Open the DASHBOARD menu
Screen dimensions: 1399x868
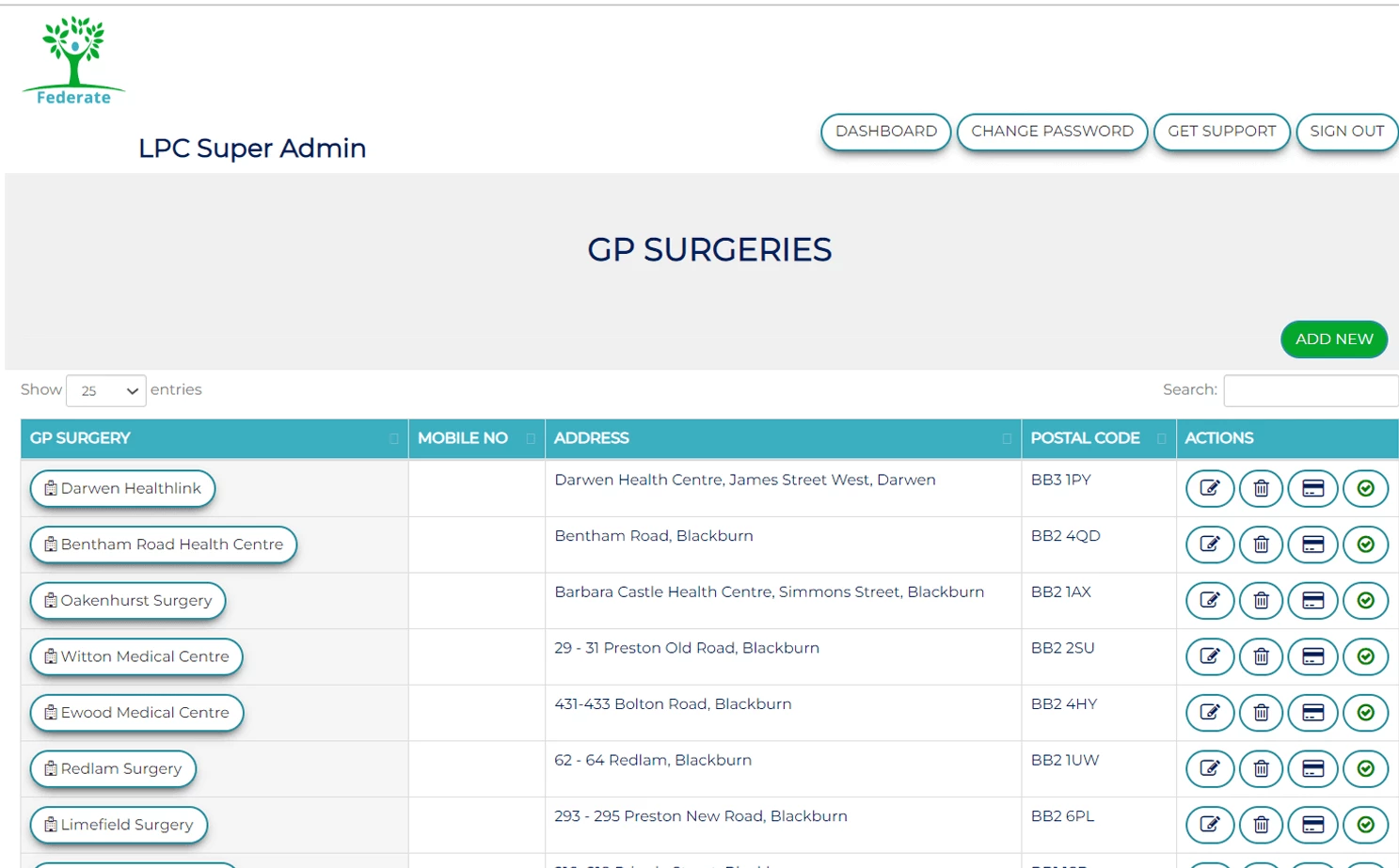pyautogui.click(x=883, y=132)
